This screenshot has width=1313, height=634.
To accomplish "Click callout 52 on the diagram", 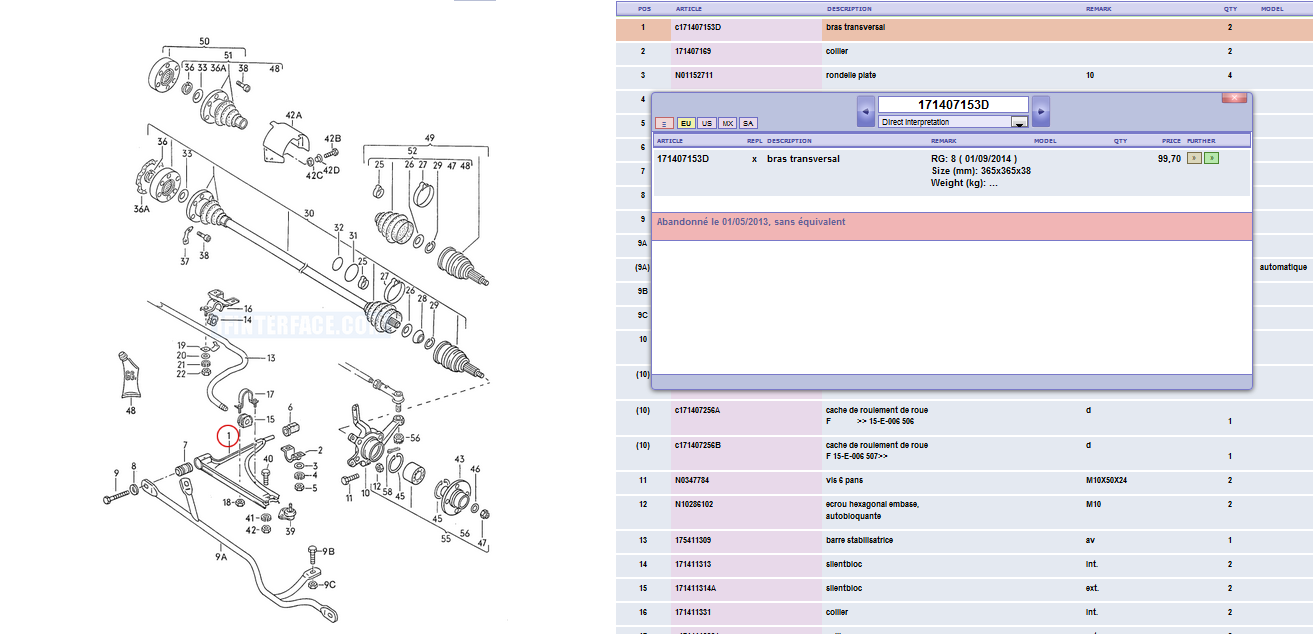I will pyautogui.click(x=411, y=151).
